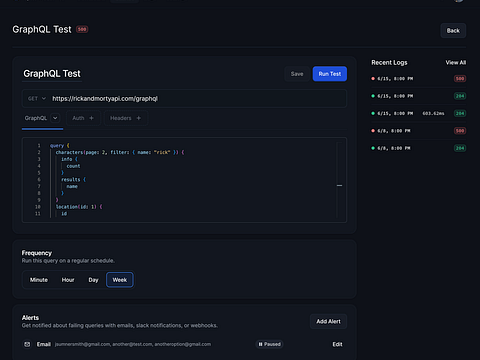Click the plus icon on Auth tab
The width and height of the screenshot is (480, 360).
click(x=91, y=118)
